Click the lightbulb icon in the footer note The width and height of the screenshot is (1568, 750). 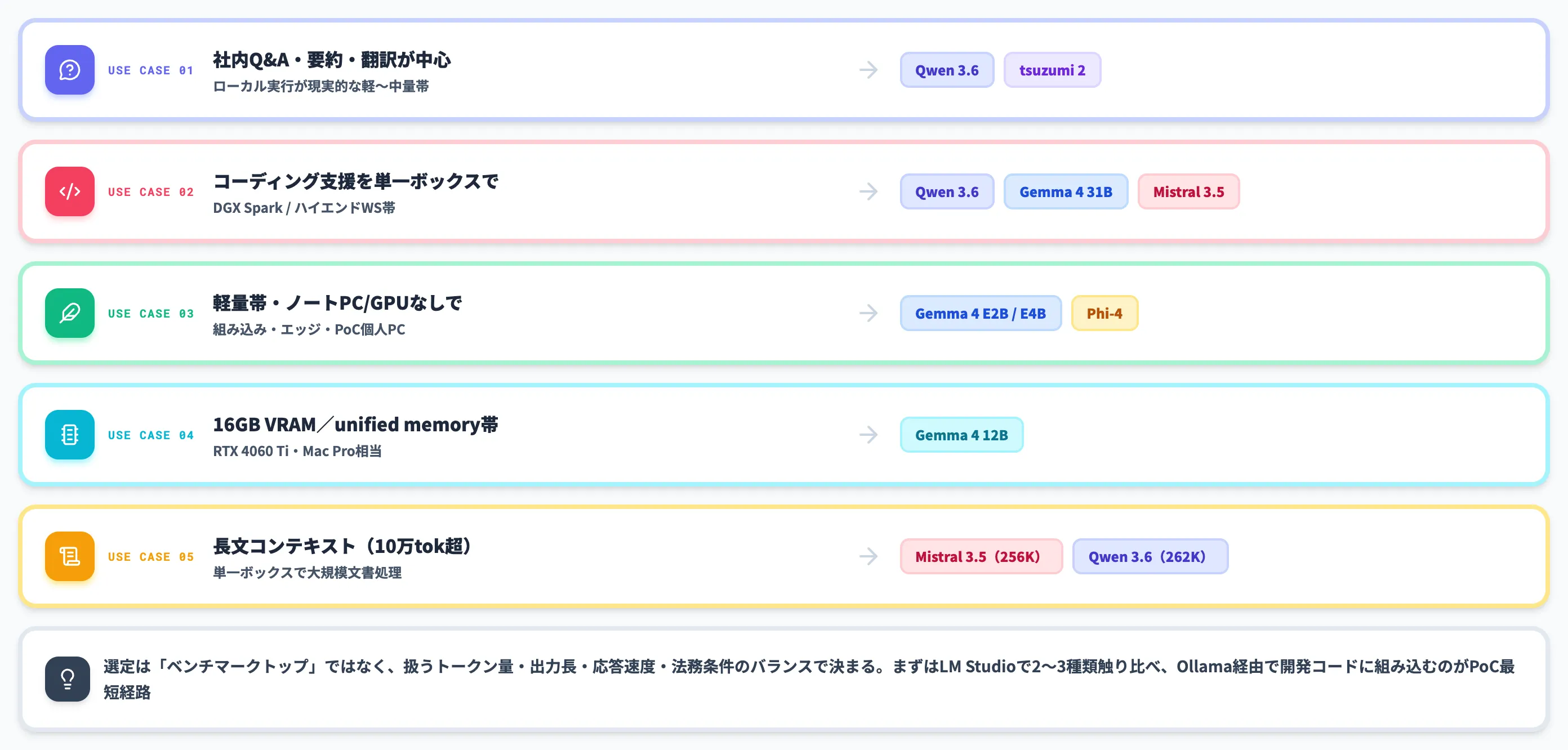[x=68, y=679]
